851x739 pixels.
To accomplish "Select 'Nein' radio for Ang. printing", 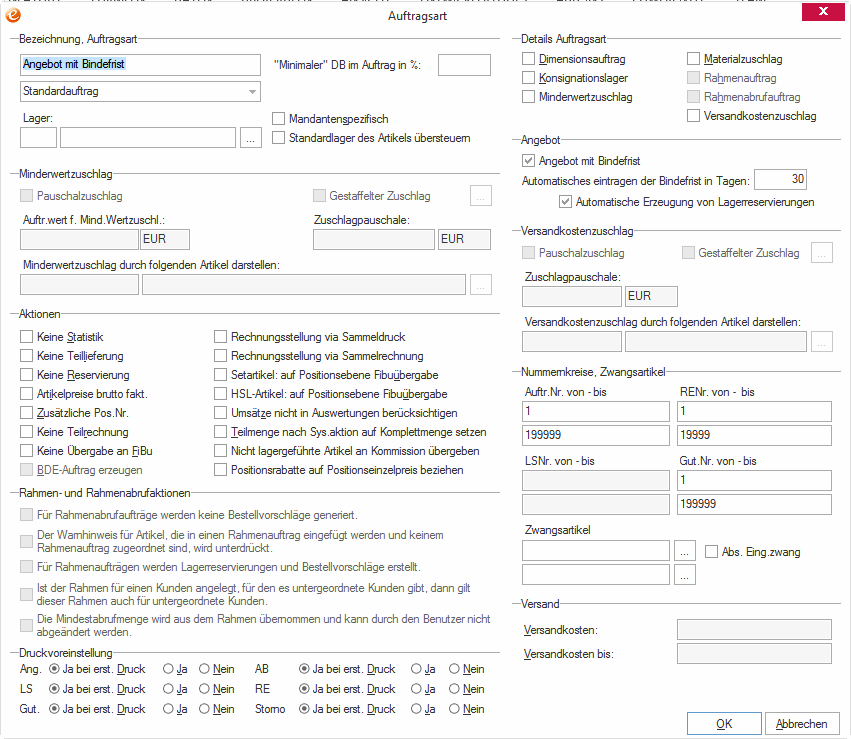I will click(x=204, y=669).
